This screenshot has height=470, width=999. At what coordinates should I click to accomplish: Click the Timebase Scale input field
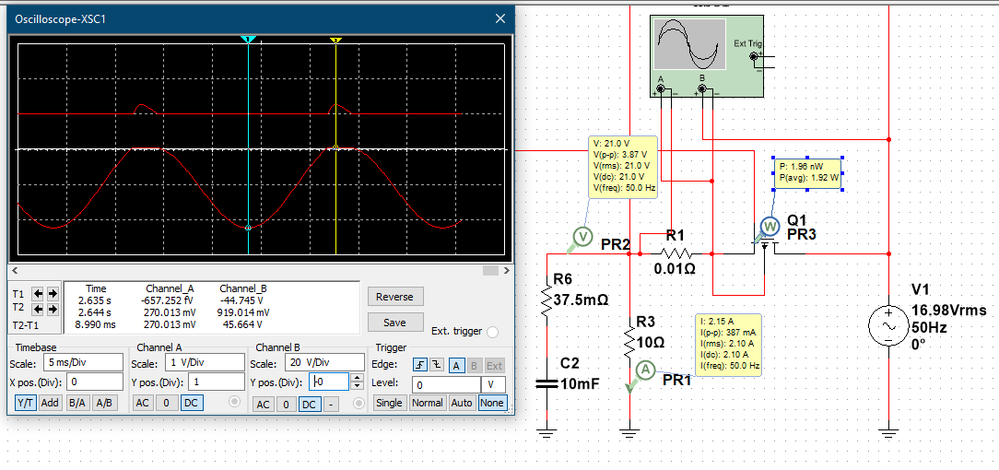click(82, 361)
